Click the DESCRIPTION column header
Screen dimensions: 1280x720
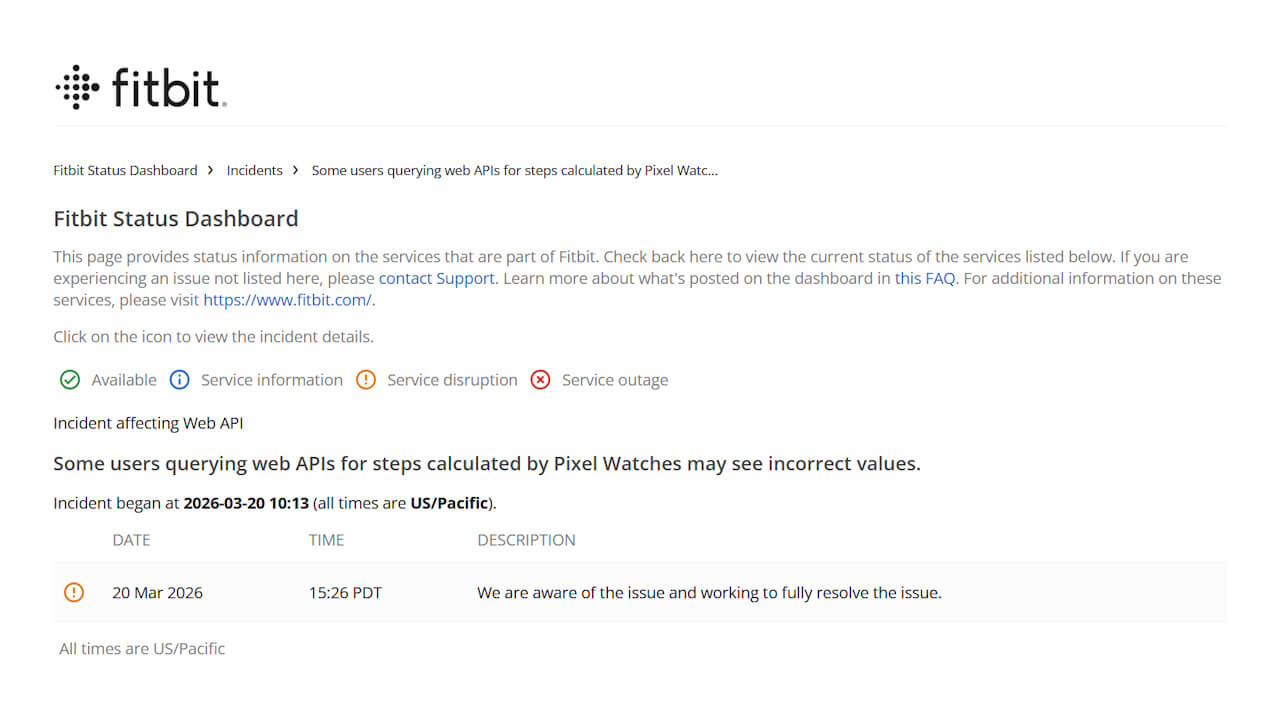click(526, 540)
